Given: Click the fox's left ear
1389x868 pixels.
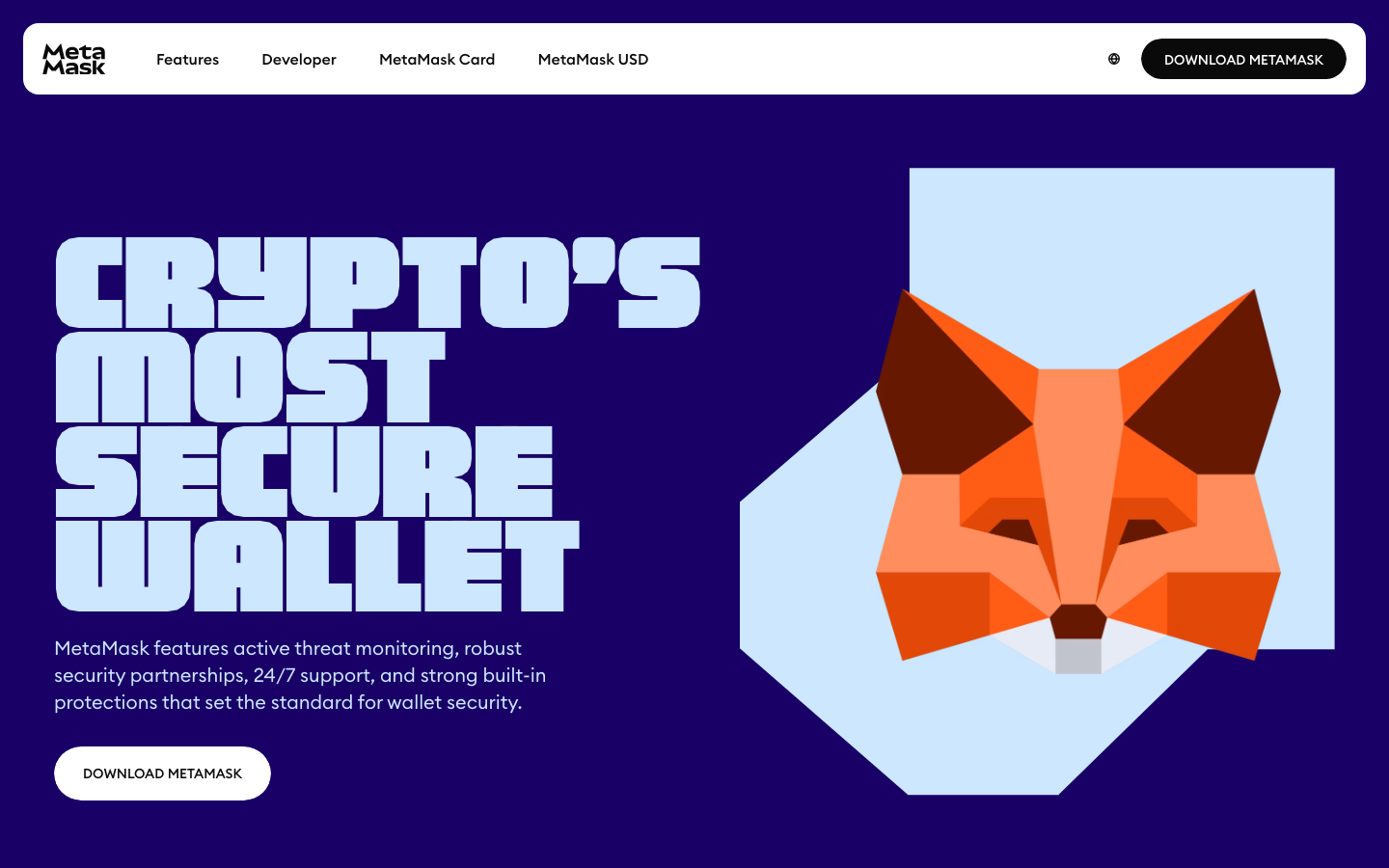Looking at the screenshot, I should tap(940, 371).
